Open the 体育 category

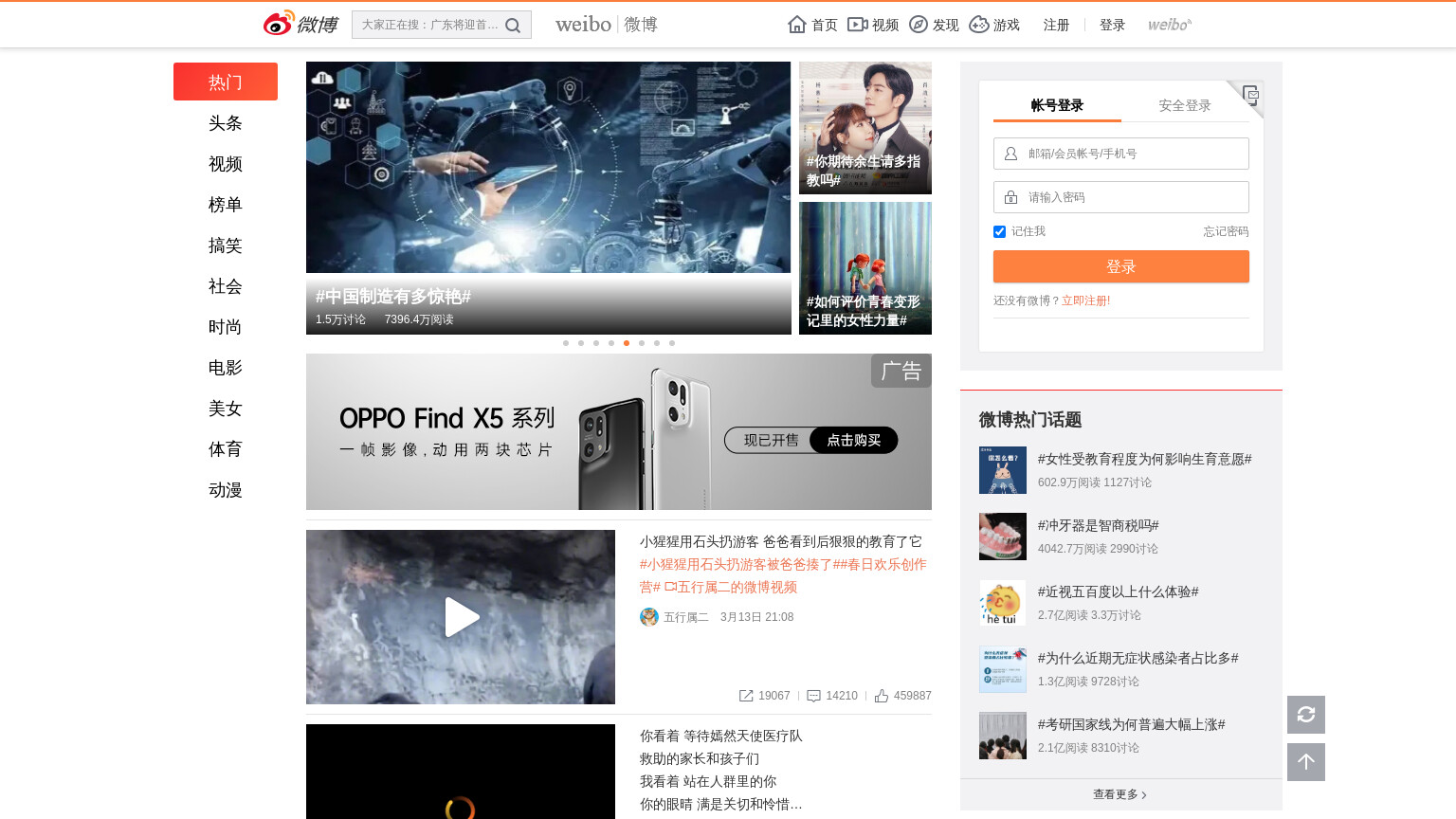click(226, 449)
